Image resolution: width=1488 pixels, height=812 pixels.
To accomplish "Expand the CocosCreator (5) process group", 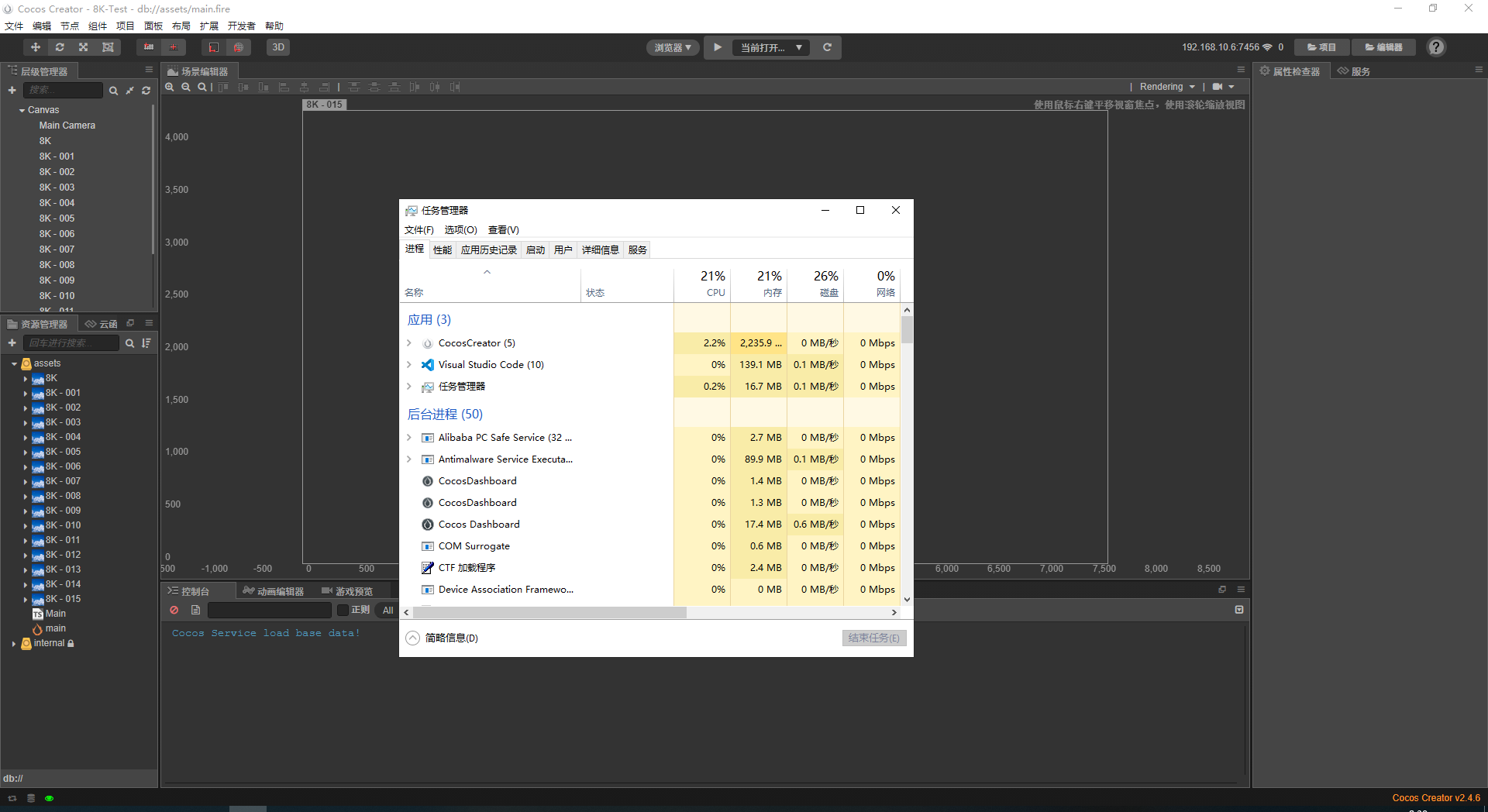I will (409, 343).
